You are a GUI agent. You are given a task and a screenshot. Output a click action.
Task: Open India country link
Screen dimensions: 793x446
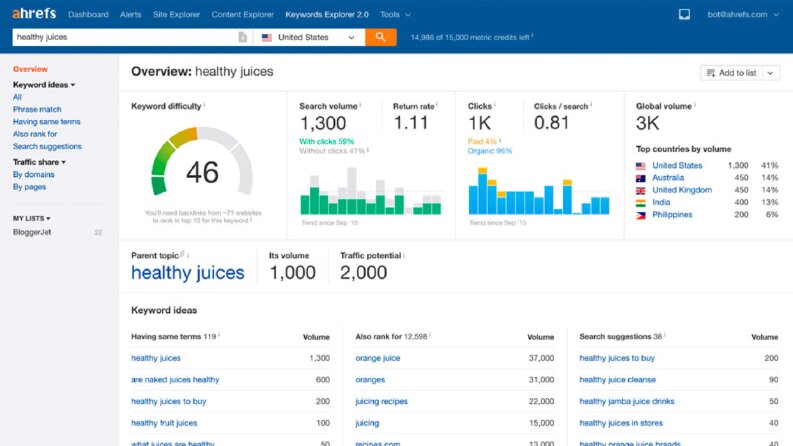(661, 202)
